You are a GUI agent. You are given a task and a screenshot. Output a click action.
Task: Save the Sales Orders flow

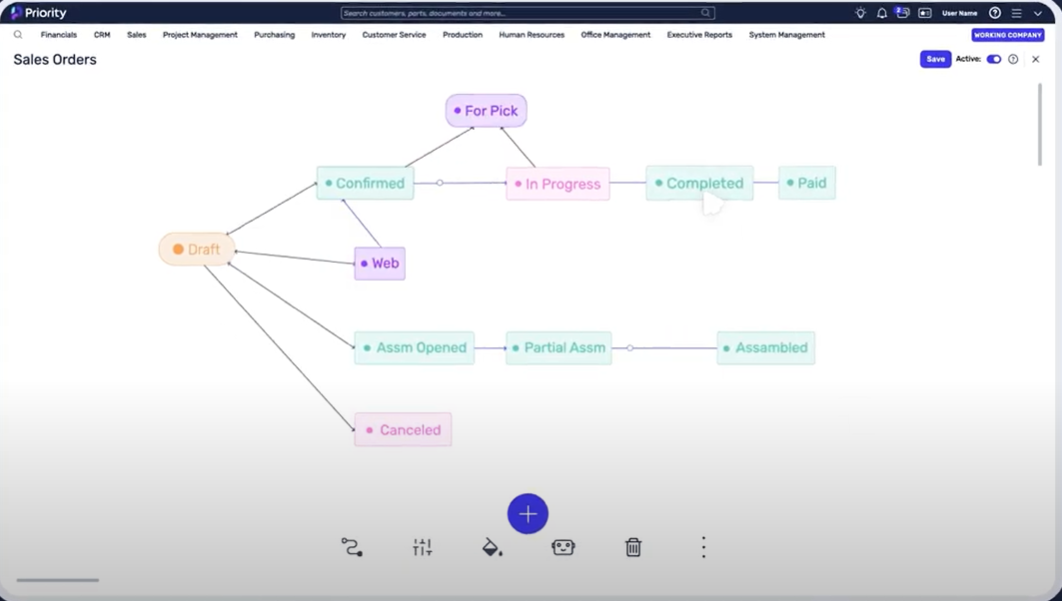tap(935, 59)
